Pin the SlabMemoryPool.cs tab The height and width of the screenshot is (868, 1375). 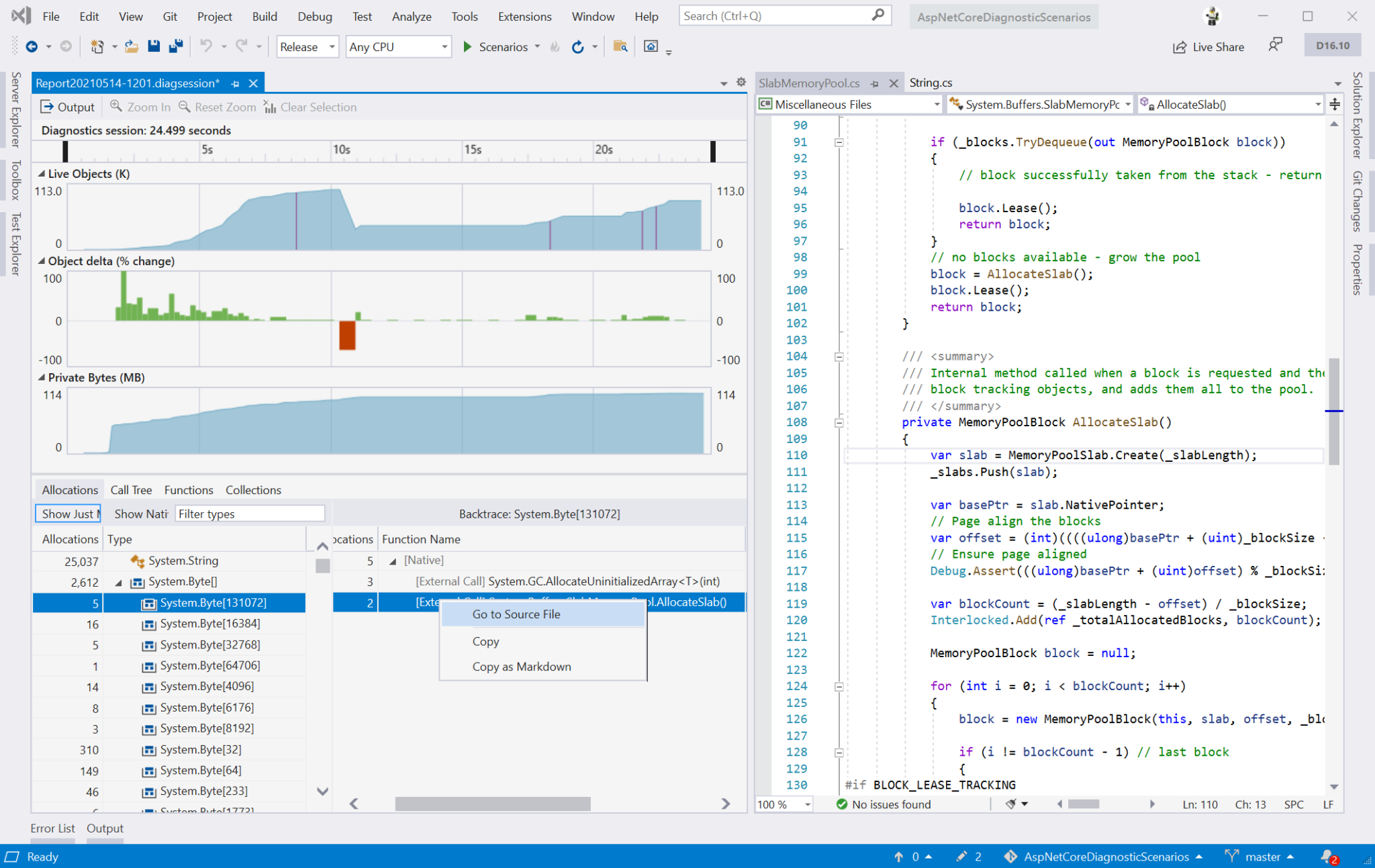point(874,83)
